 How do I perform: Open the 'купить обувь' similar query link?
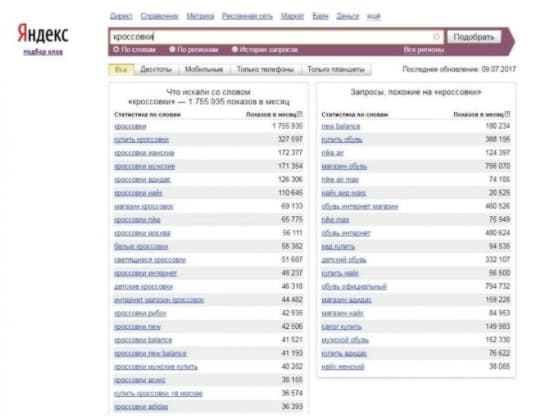pyautogui.click(x=342, y=140)
